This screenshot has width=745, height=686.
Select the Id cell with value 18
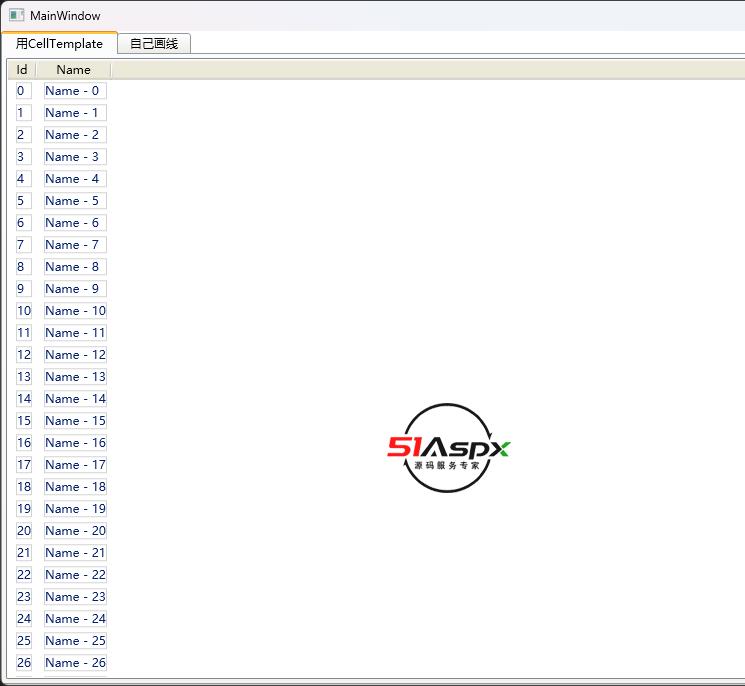[x=24, y=487]
